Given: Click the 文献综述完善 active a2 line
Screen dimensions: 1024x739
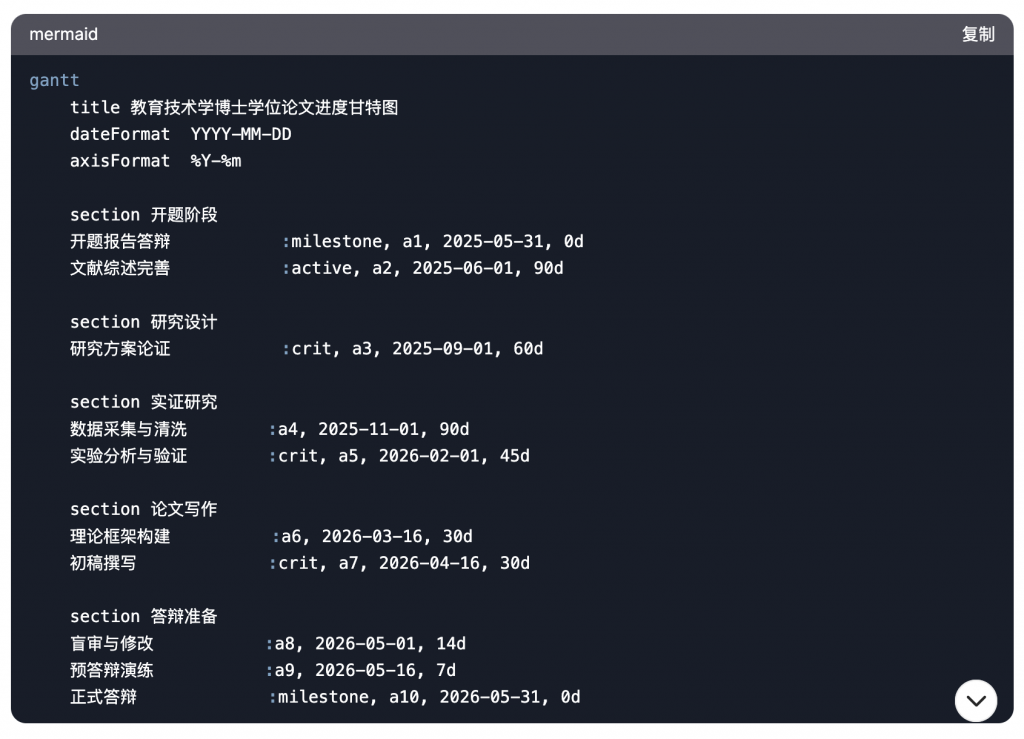Looking at the screenshot, I should (317, 268).
